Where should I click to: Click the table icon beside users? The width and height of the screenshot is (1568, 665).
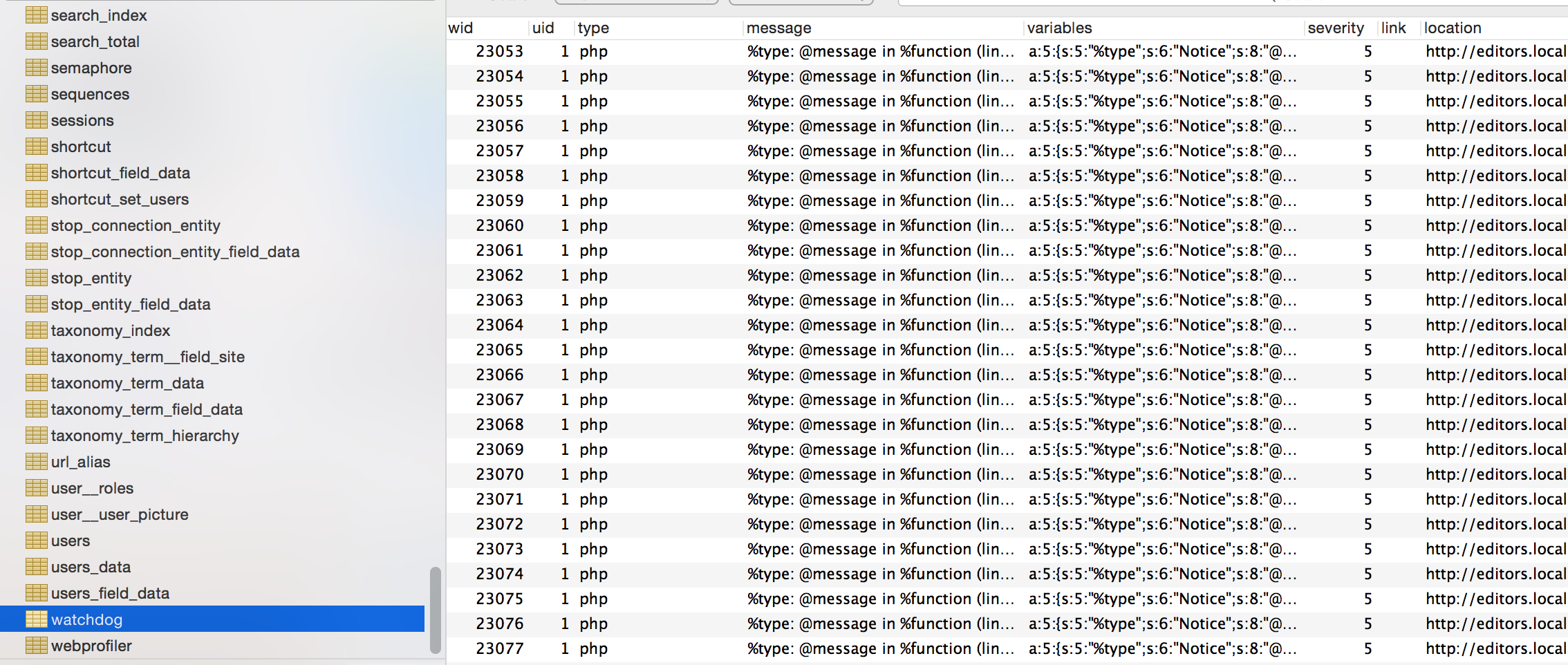click(x=37, y=540)
